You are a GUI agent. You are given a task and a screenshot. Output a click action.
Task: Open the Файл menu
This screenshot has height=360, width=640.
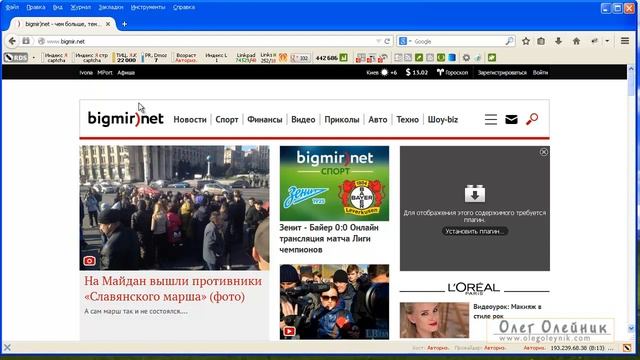click(x=12, y=7)
